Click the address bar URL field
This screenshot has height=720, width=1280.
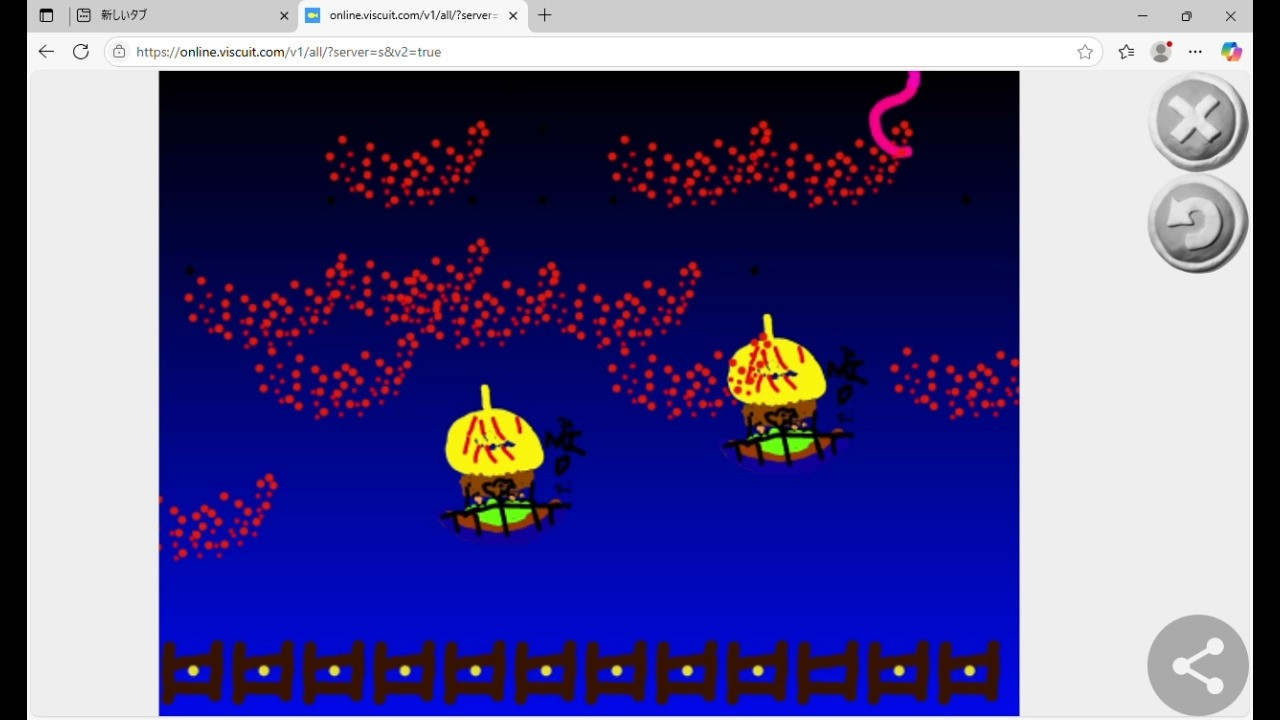(x=600, y=52)
